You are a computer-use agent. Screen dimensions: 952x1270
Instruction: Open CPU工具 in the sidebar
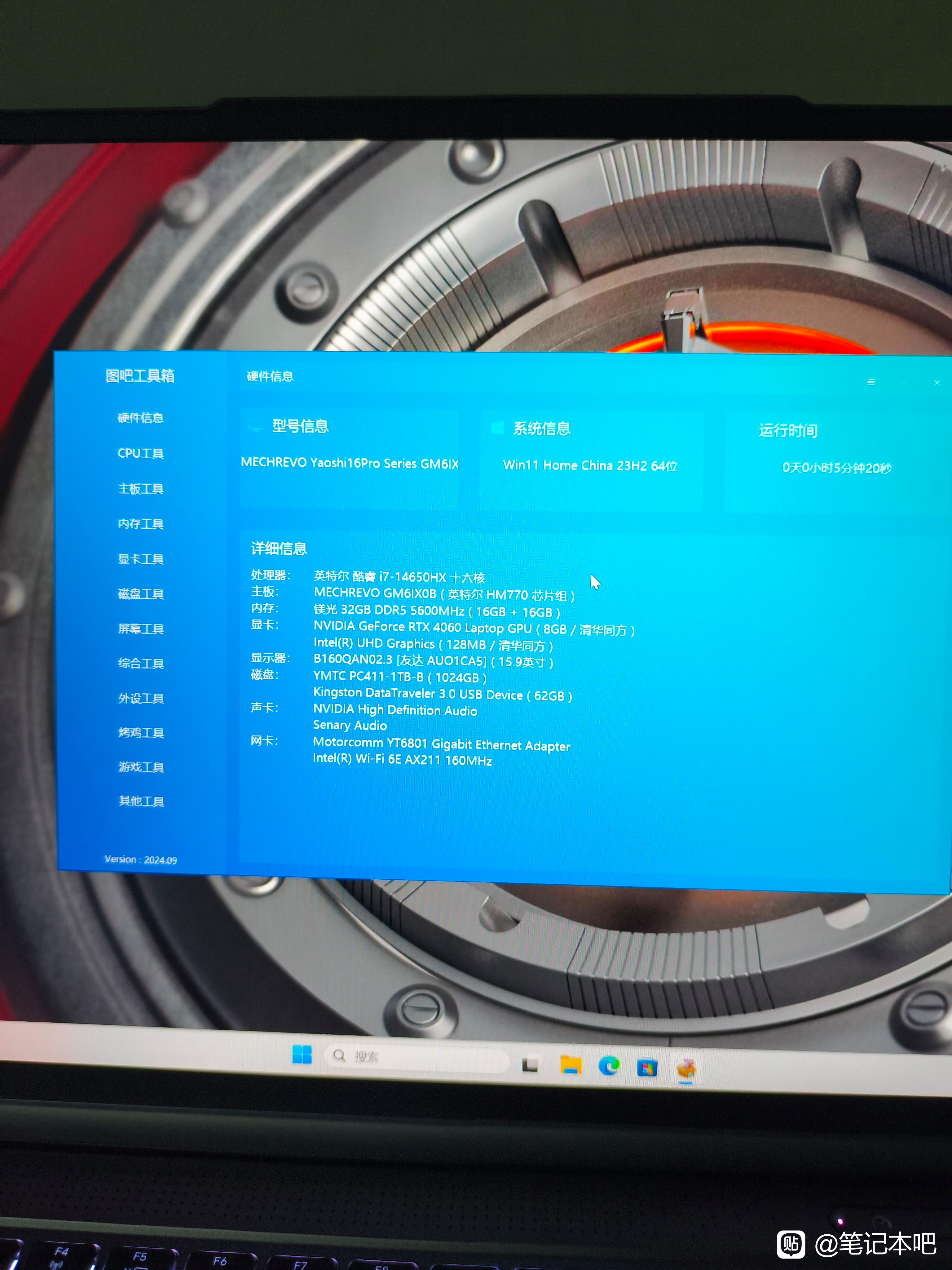tap(141, 454)
